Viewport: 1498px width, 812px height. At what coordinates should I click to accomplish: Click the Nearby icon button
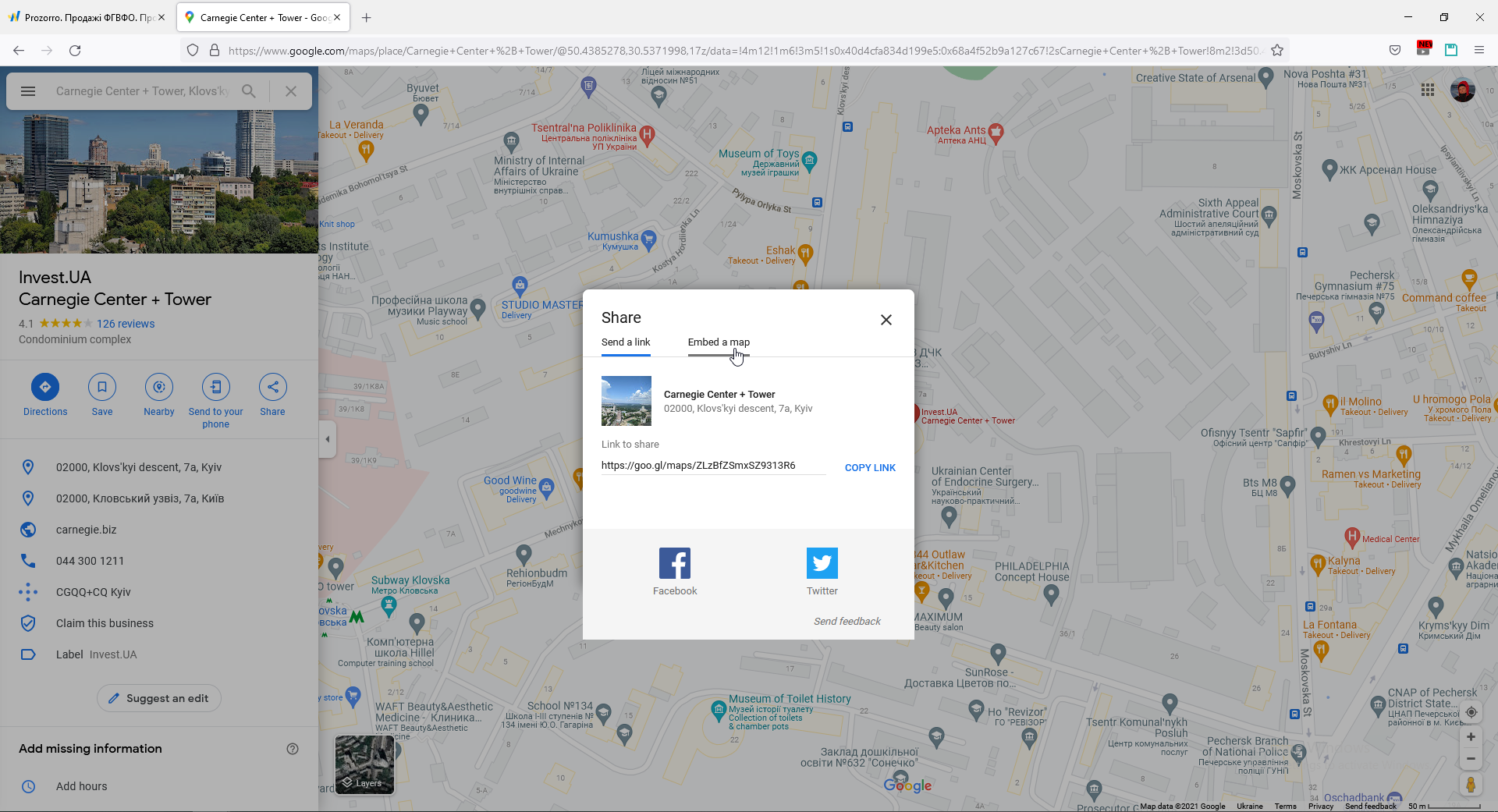[x=159, y=387]
